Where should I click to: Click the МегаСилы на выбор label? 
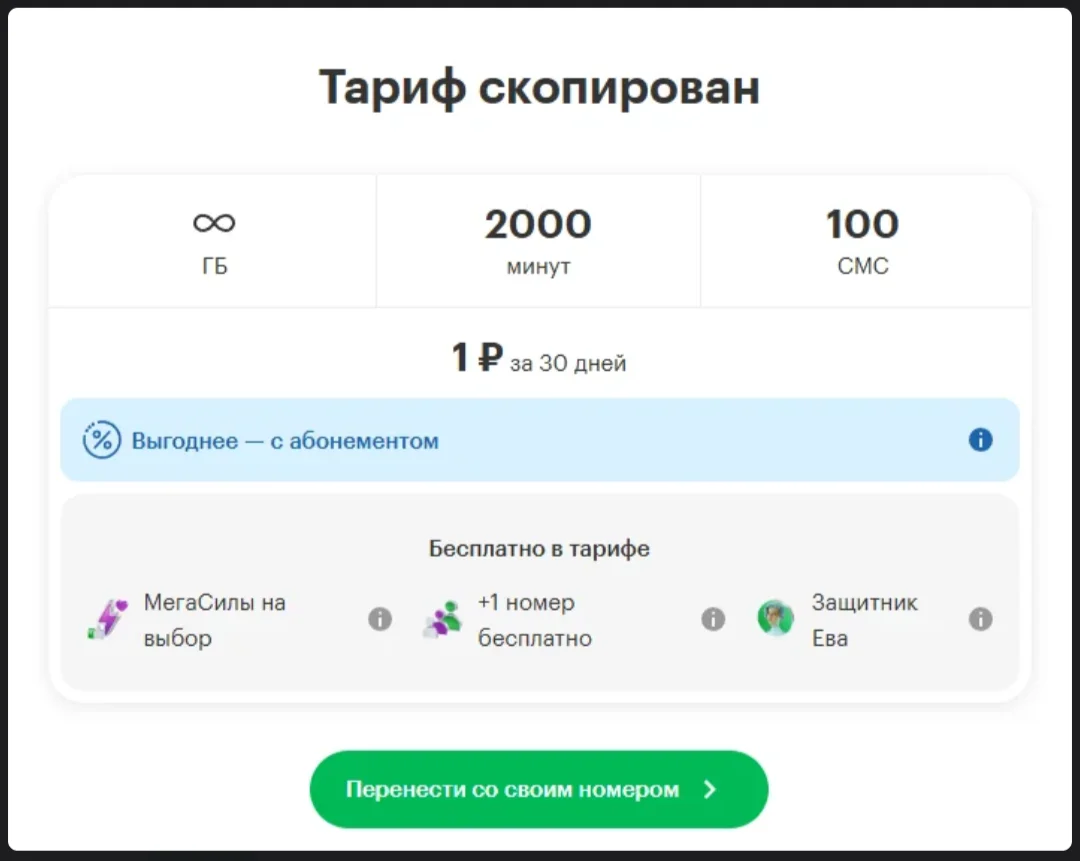tap(214, 620)
